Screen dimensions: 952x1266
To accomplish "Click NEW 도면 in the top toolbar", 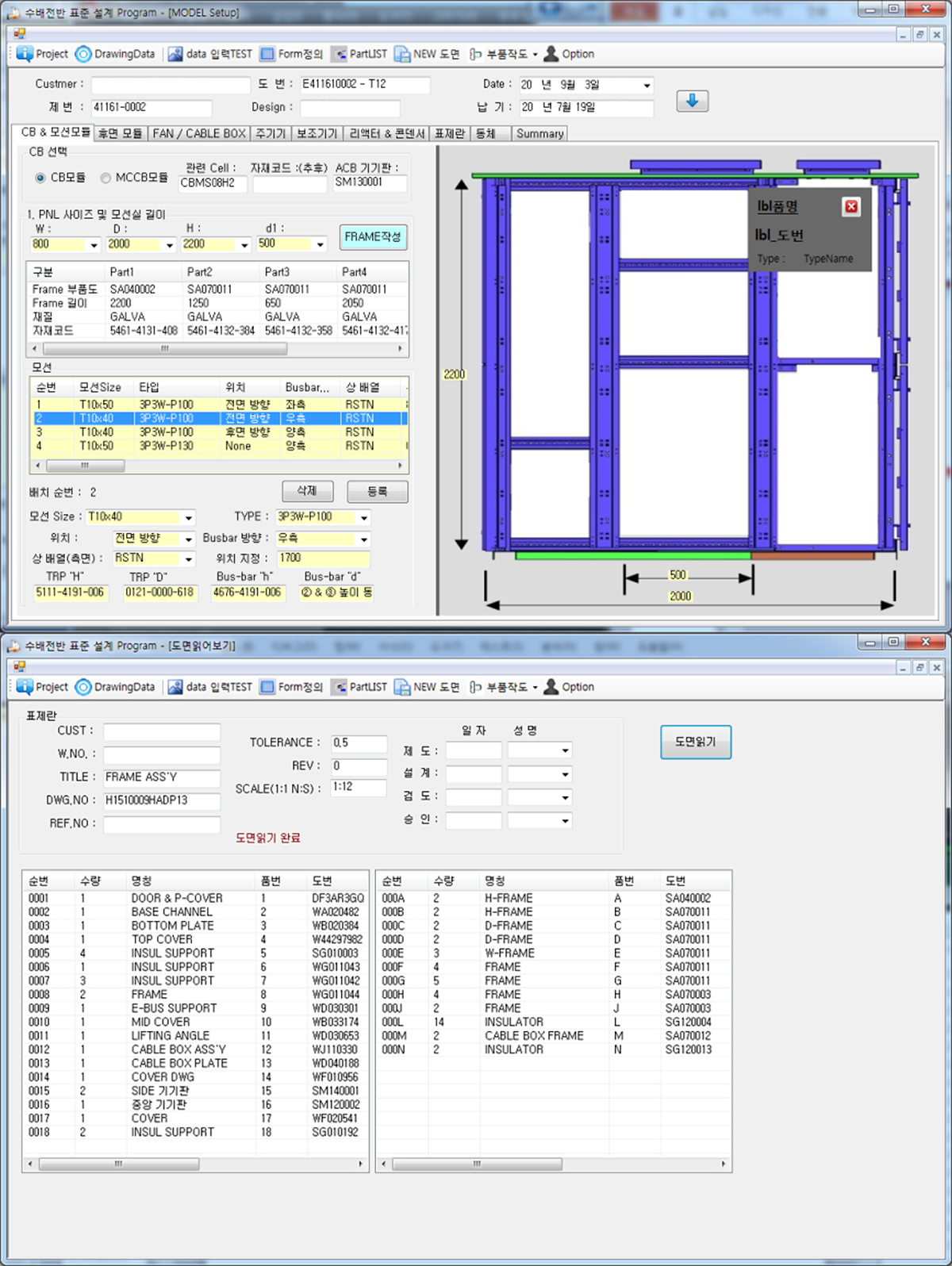I will point(427,54).
